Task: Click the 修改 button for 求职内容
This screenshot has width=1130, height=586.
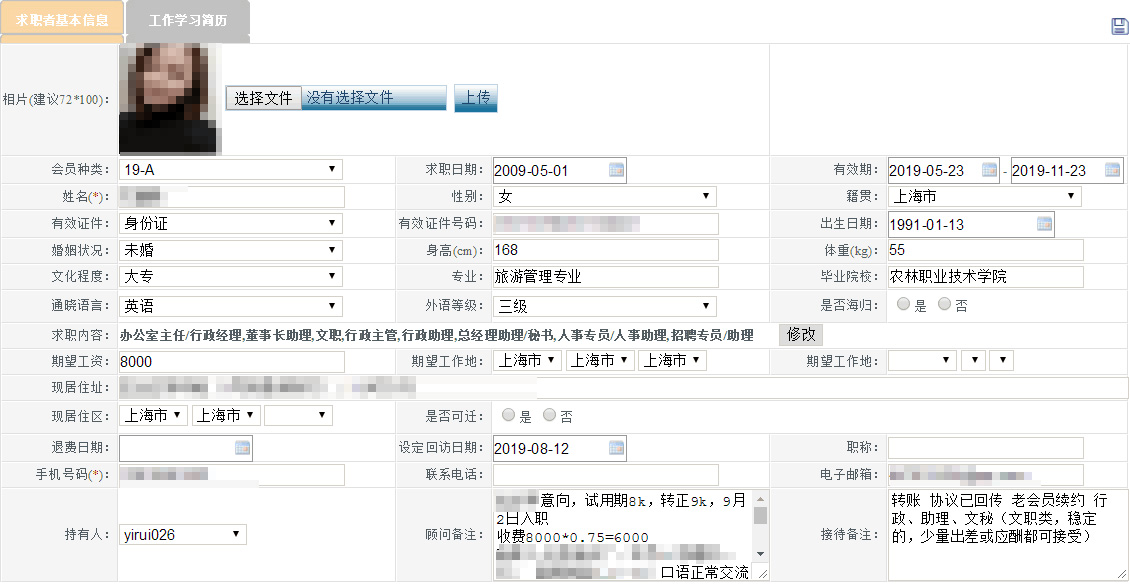Action: click(x=801, y=334)
